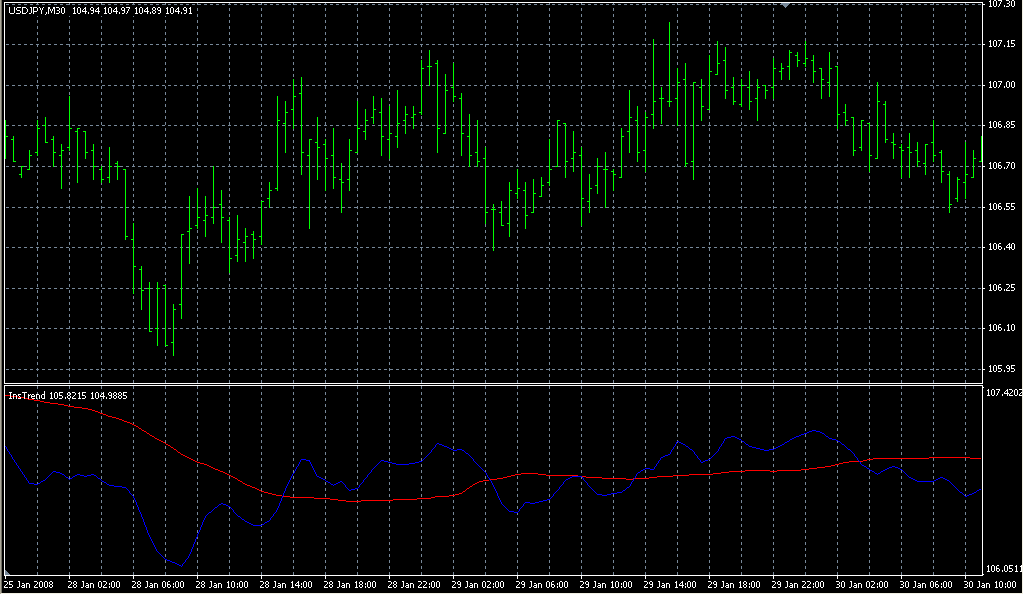This screenshot has height=594, width=1024.
Task: Select the 29 Jan 06:00 time label
Action: click(x=542, y=584)
